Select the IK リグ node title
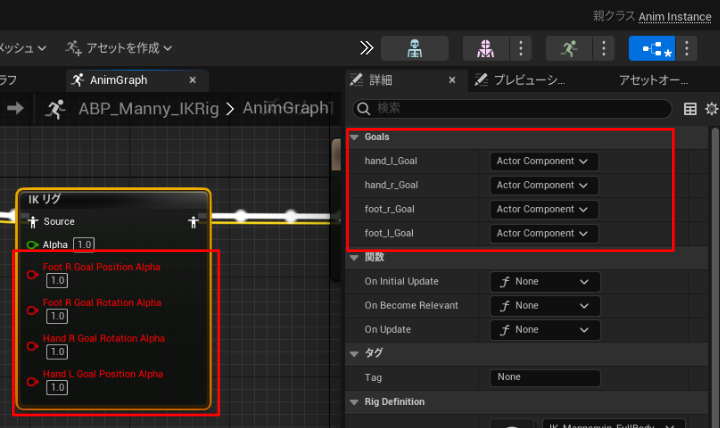 click(x=45, y=199)
